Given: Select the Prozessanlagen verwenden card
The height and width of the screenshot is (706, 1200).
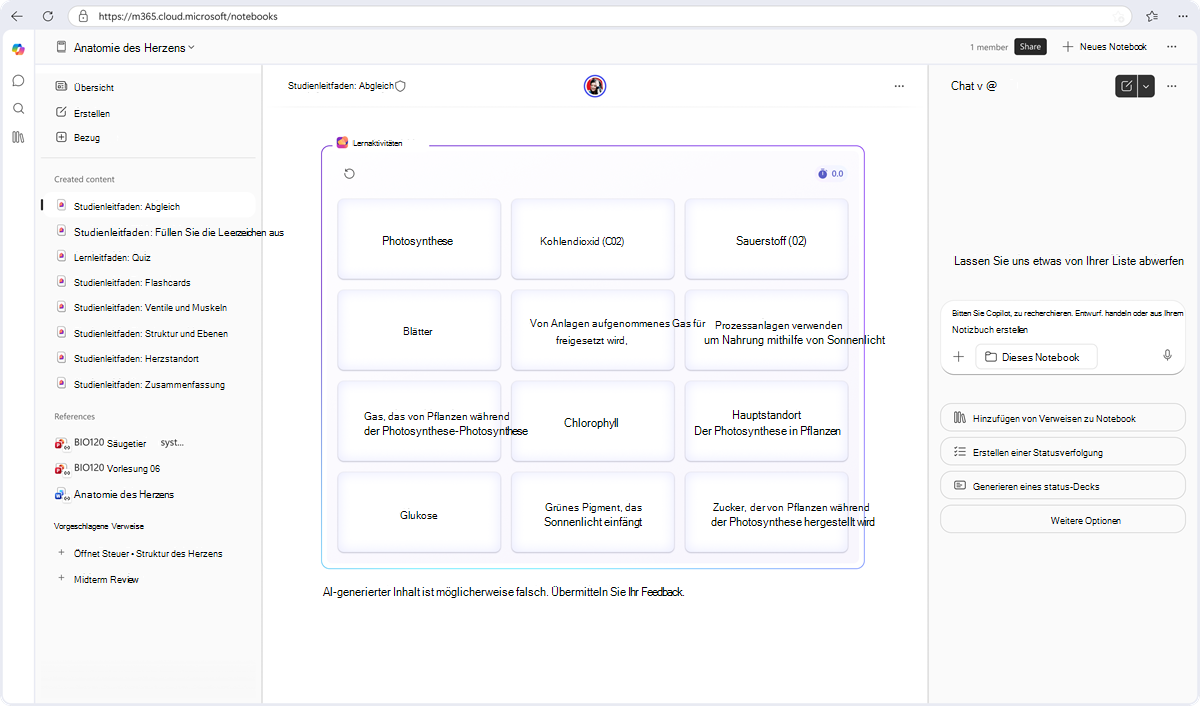Looking at the screenshot, I should [766, 331].
